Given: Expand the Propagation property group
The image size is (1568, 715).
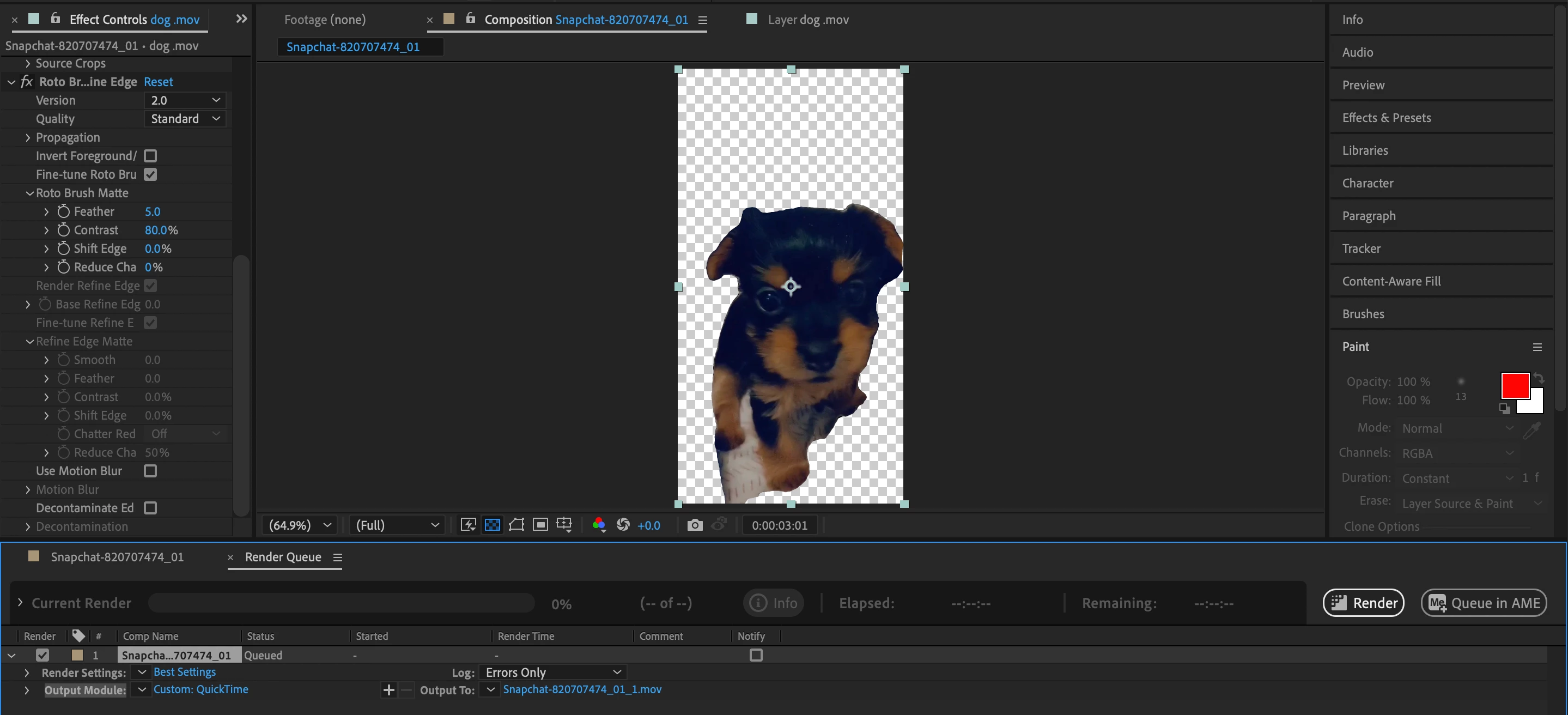Looking at the screenshot, I should click(27, 138).
